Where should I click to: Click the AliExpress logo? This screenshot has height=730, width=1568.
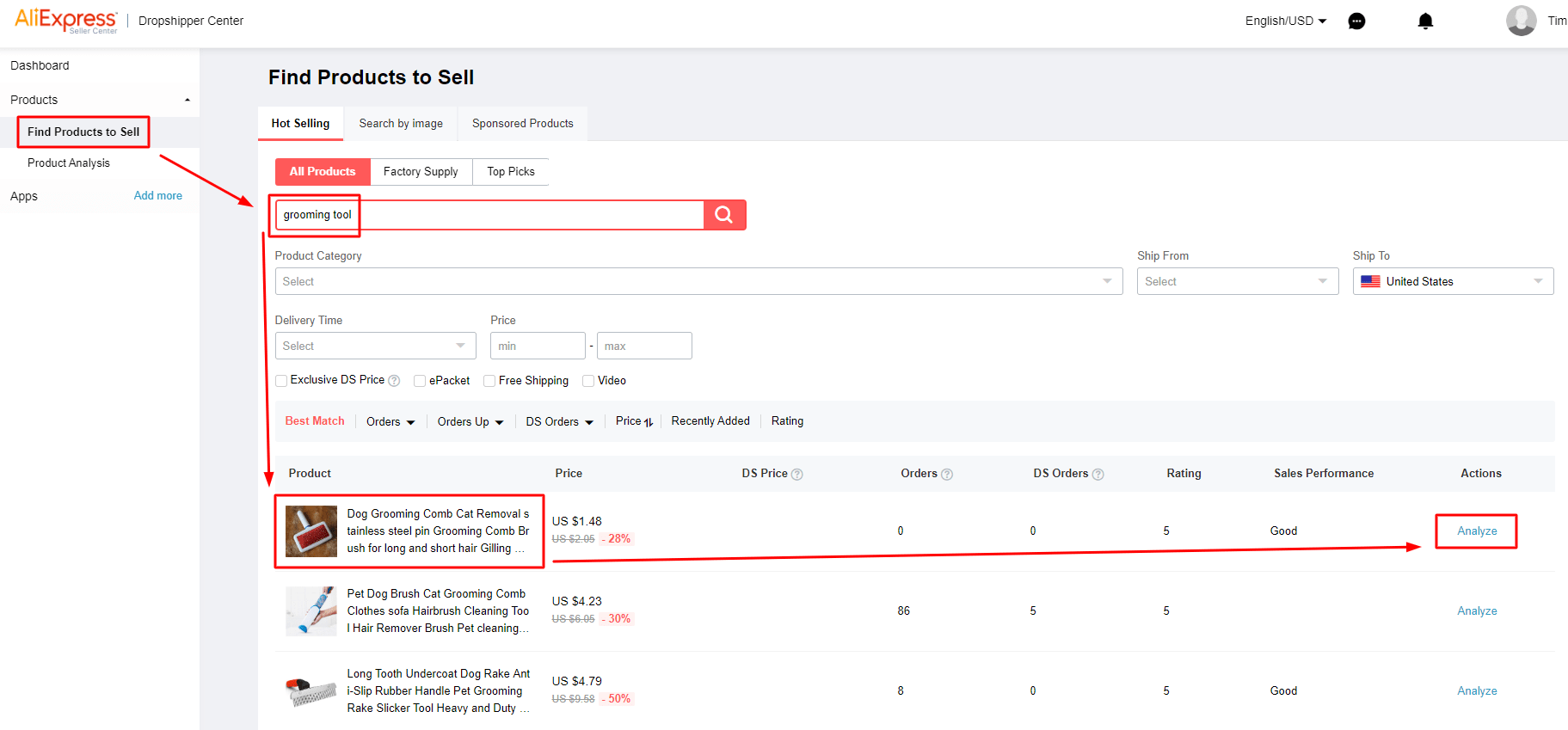pos(65,20)
